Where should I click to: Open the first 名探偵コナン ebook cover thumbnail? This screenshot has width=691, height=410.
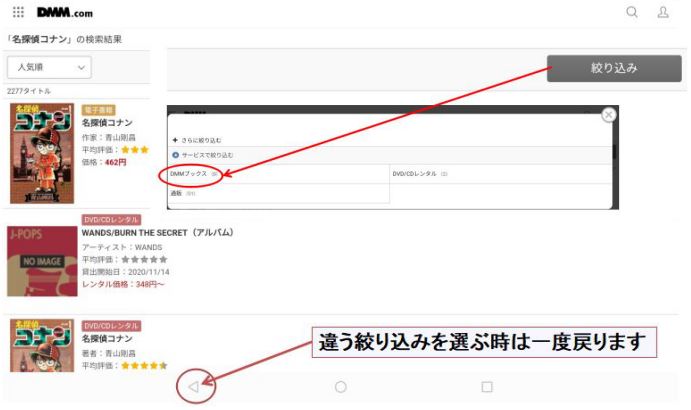[x=42, y=153]
